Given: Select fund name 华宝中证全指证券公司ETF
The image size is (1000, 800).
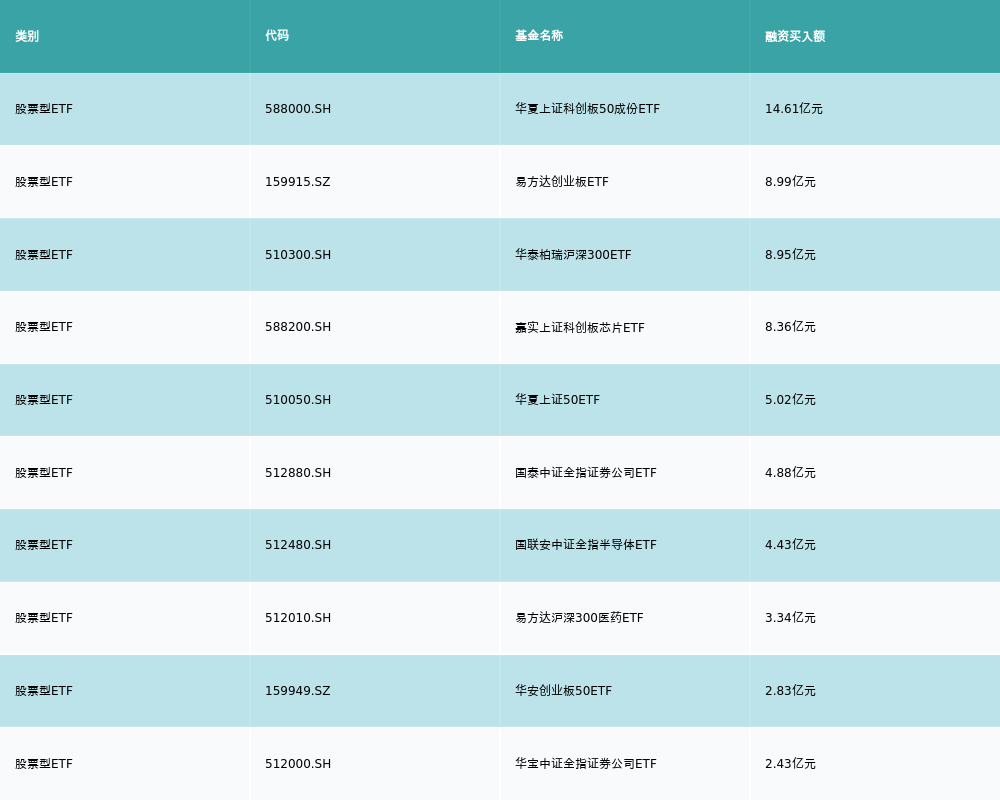Looking at the screenshot, I should tap(585, 764).
